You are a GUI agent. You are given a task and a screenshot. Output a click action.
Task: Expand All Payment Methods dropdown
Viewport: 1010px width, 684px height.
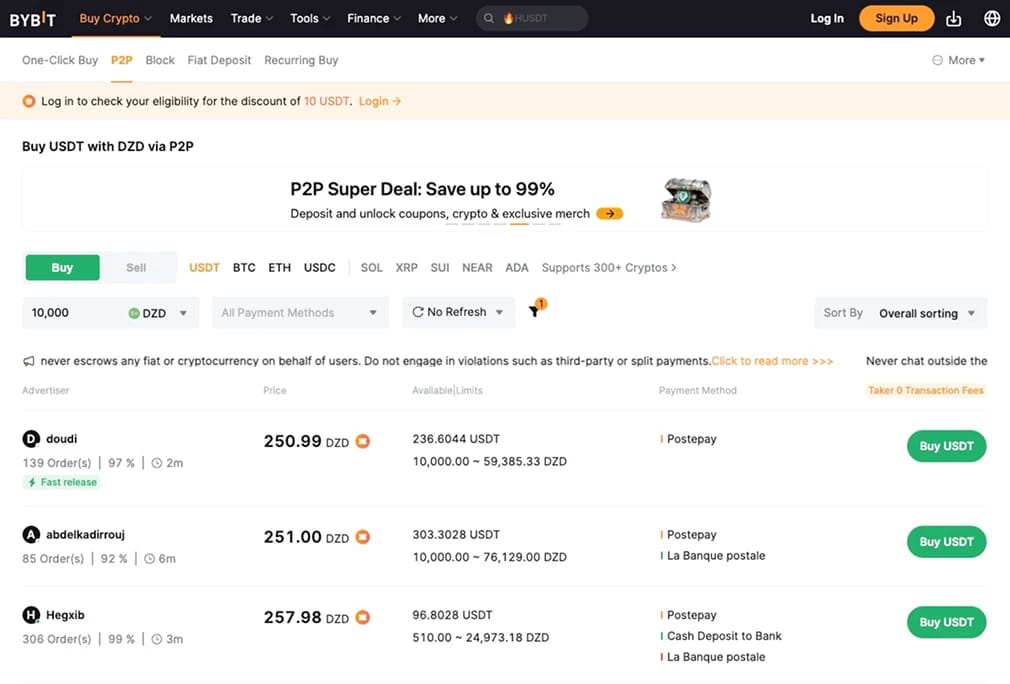pyautogui.click(x=300, y=312)
